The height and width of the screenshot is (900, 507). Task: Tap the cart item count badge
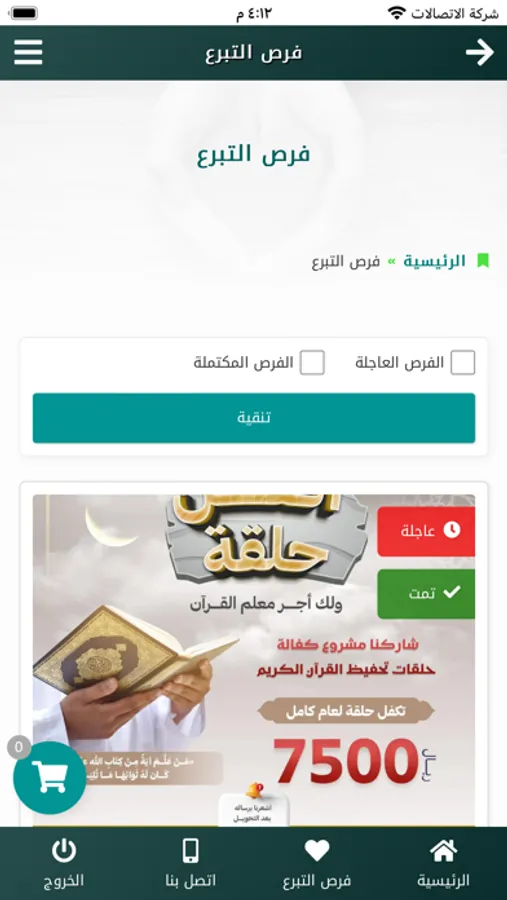tap(19, 747)
